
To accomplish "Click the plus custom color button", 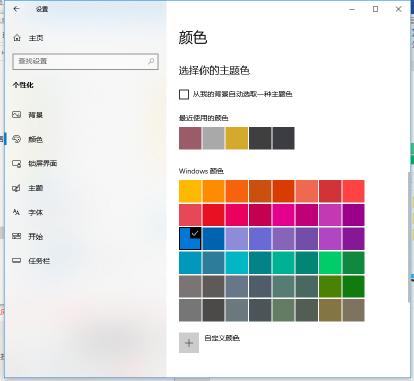I will [x=189, y=343].
